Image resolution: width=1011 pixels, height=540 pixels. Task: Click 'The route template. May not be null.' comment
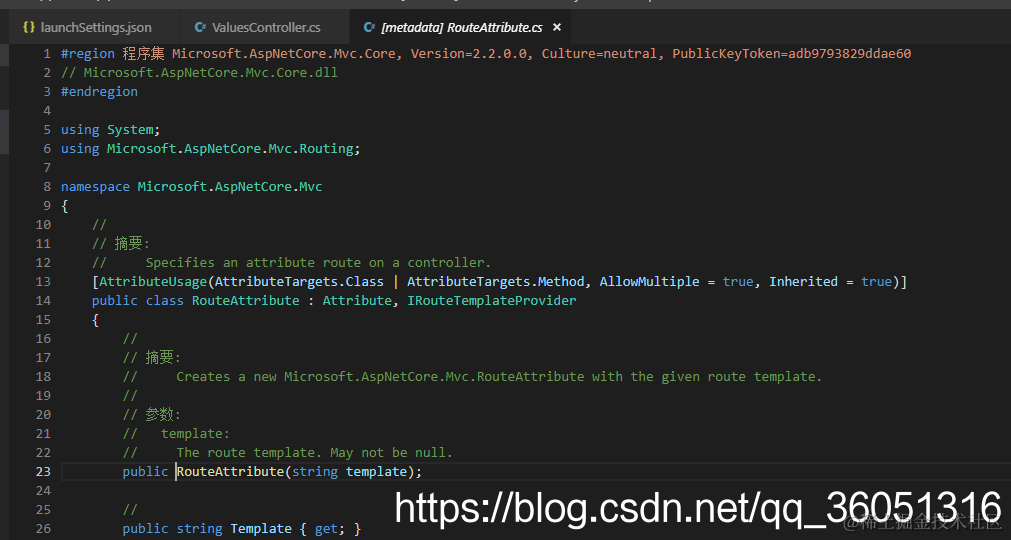(x=315, y=452)
